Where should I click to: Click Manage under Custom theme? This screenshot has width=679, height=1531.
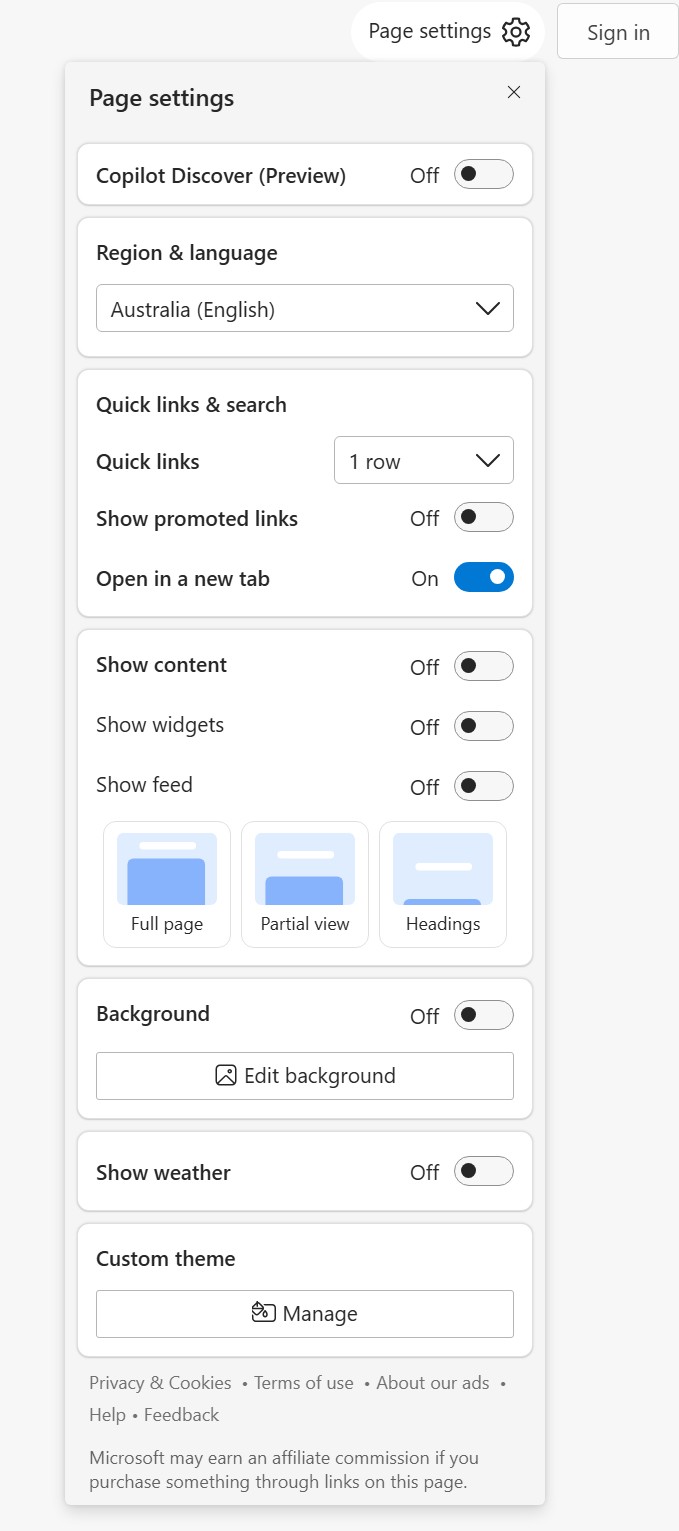pyautogui.click(x=305, y=1314)
